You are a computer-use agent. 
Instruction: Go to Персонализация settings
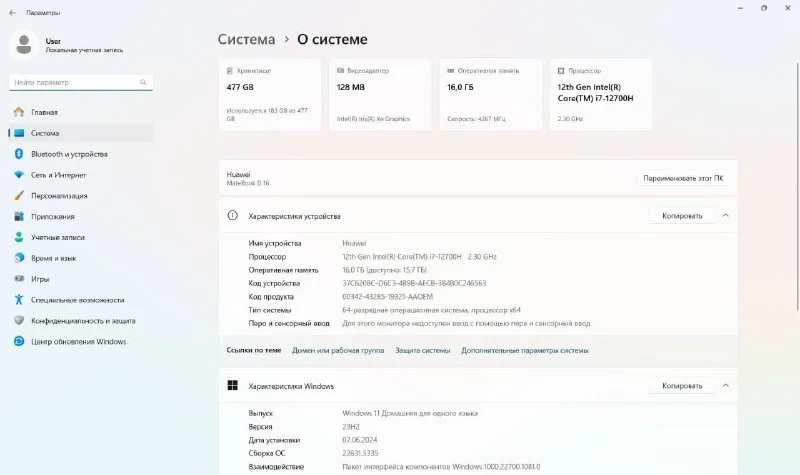click(59, 196)
